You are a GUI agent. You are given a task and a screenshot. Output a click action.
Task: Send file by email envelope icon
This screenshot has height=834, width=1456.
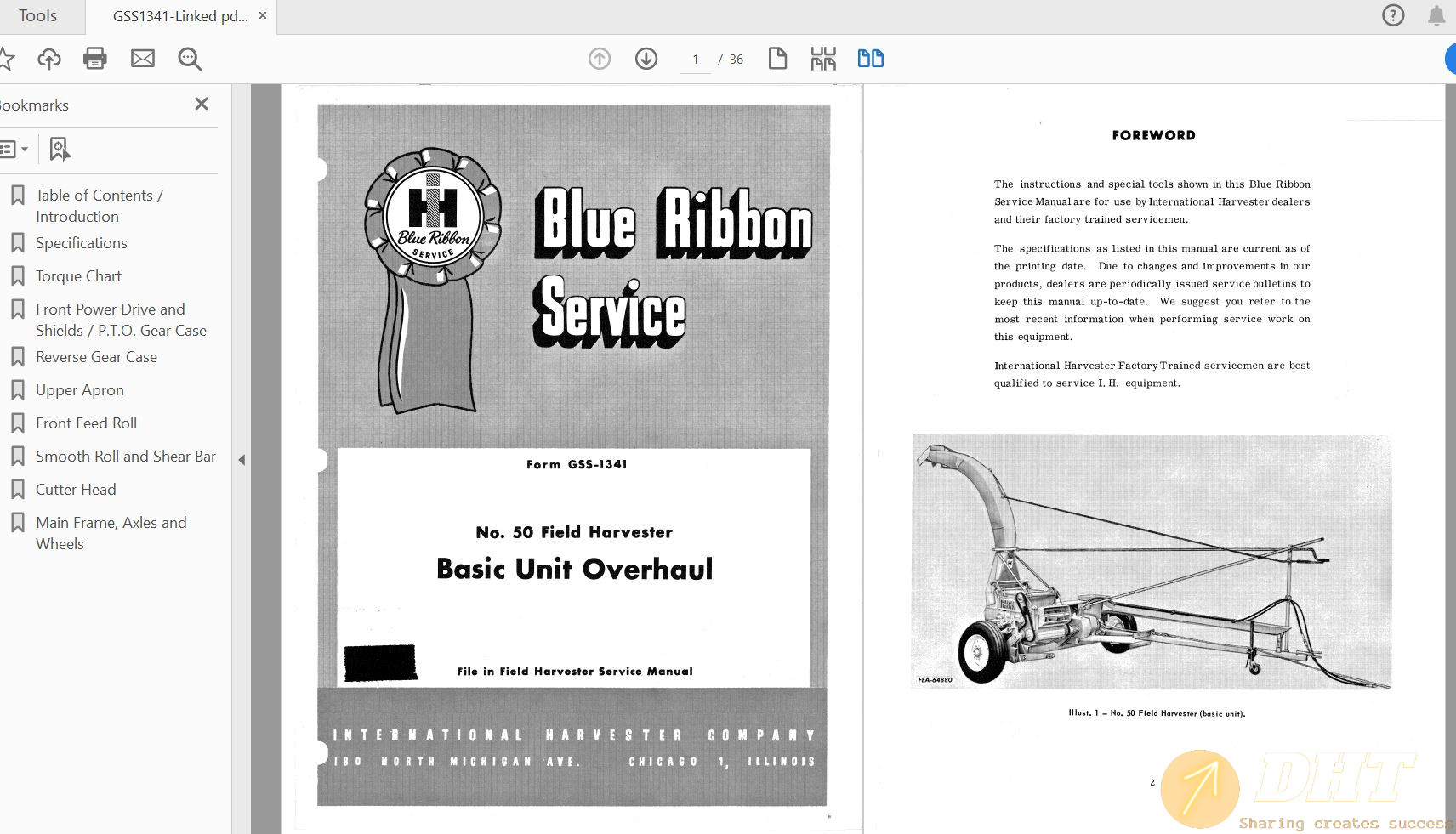point(142,59)
